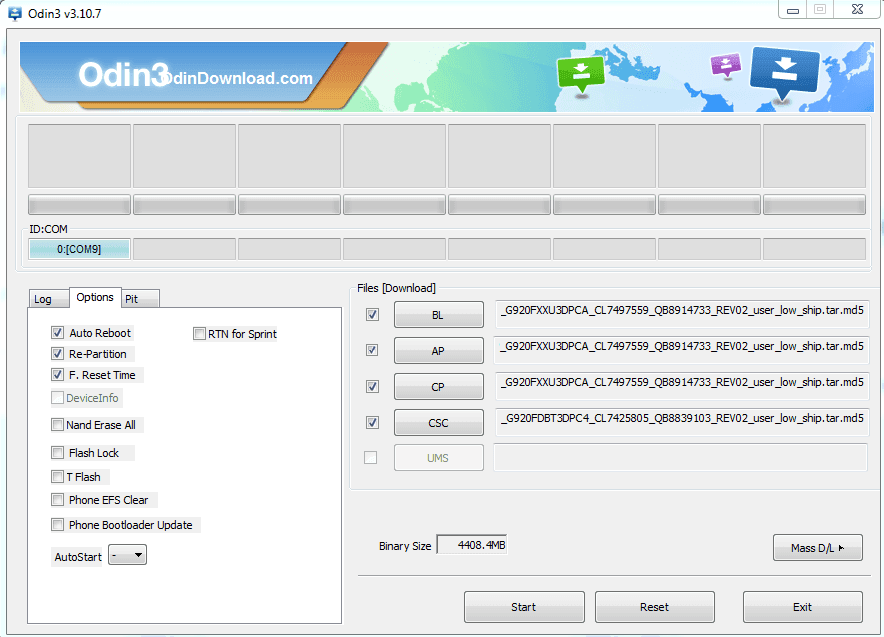Select the Options tab

click(95, 297)
